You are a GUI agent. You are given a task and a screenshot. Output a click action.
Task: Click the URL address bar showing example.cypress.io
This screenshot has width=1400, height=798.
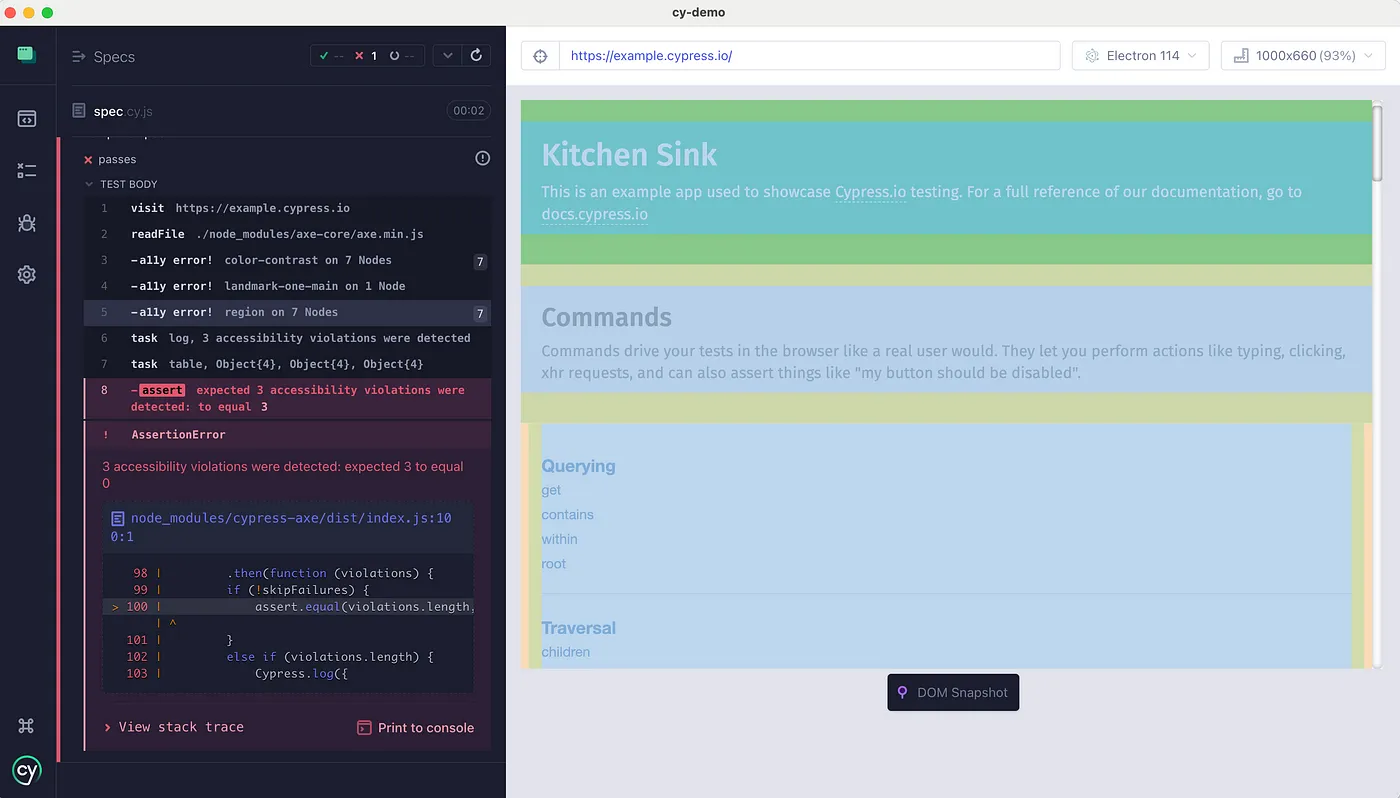pos(790,55)
